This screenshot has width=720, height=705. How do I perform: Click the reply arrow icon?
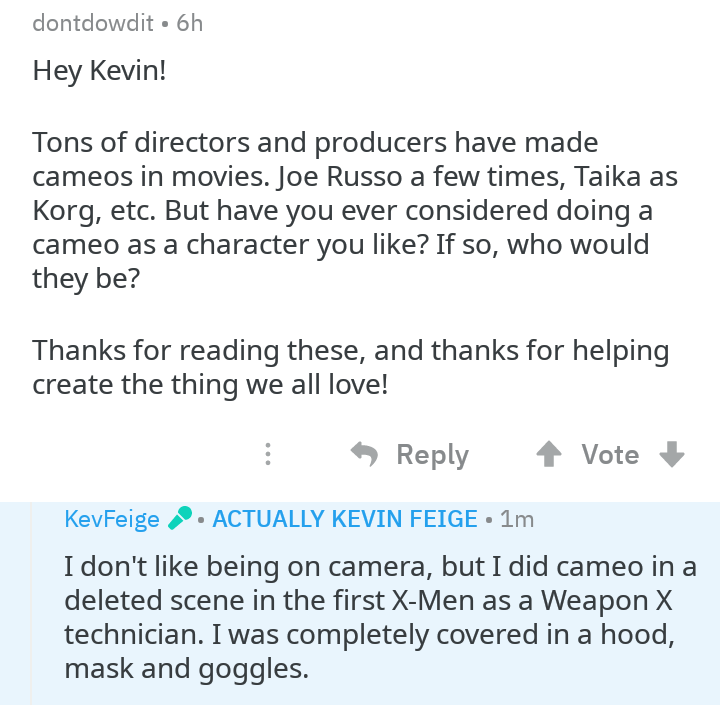coord(365,454)
